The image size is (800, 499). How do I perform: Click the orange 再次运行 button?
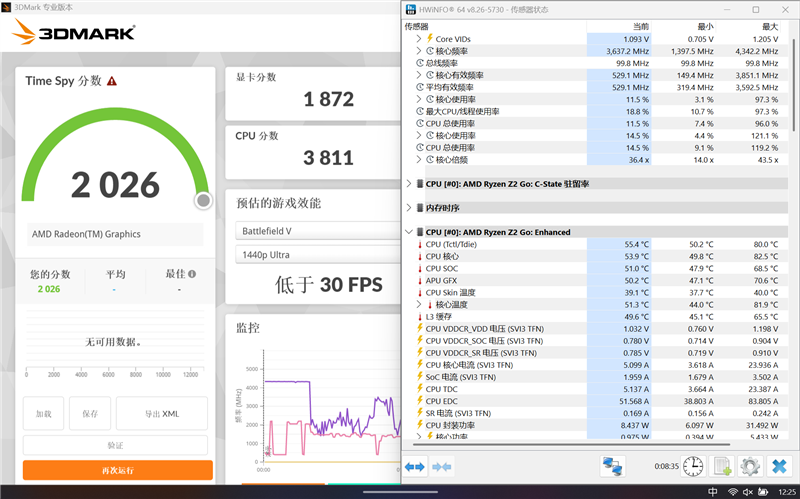pos(118,470)
